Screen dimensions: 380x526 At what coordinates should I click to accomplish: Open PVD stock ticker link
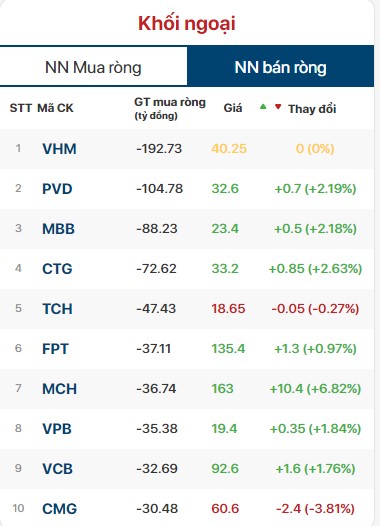click(x=57, y=189)
